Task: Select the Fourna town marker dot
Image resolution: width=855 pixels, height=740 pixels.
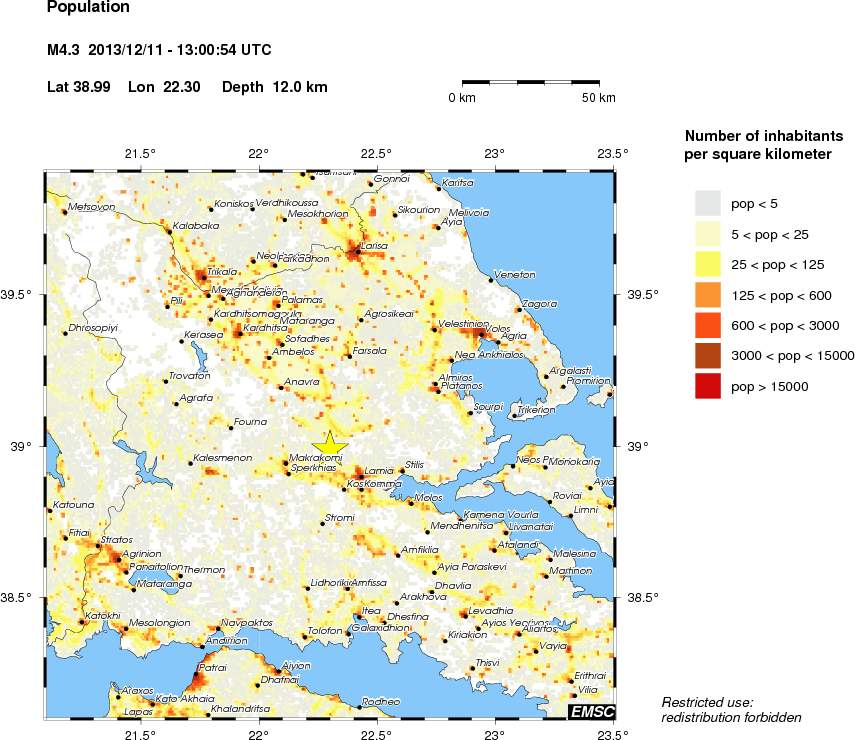Action: tap(231, 428)
